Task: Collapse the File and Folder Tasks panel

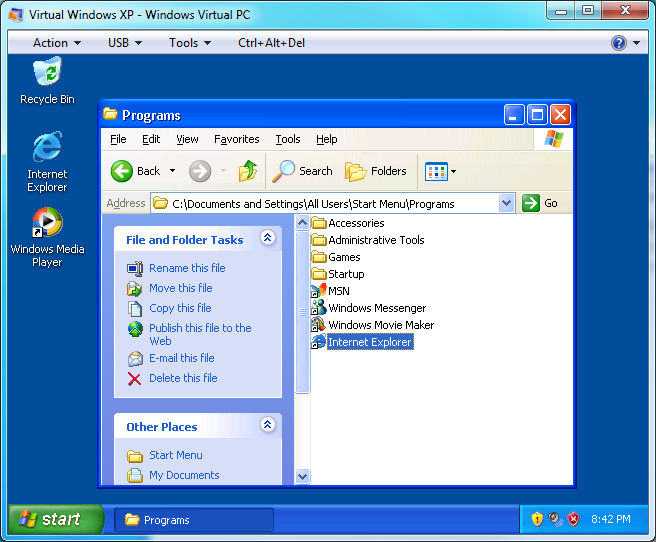Action: coord(267,238)
